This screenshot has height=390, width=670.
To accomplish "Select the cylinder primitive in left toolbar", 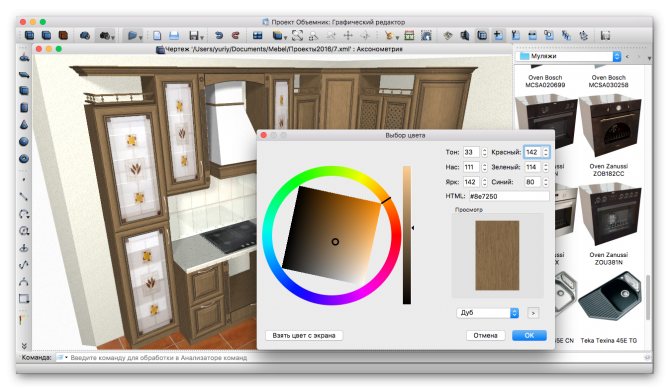I will tap(24, 107).
